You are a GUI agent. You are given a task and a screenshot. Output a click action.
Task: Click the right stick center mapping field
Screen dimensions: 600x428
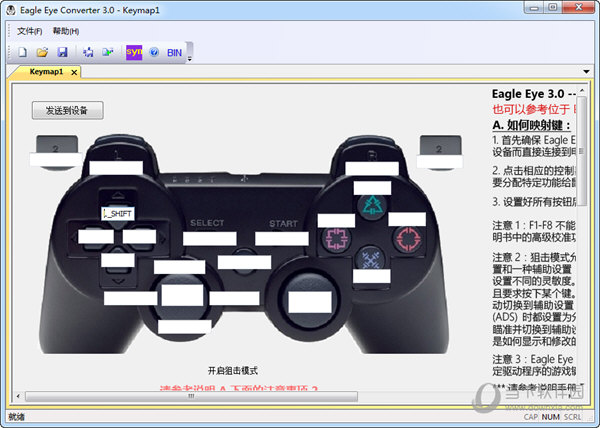pos(310,302)
